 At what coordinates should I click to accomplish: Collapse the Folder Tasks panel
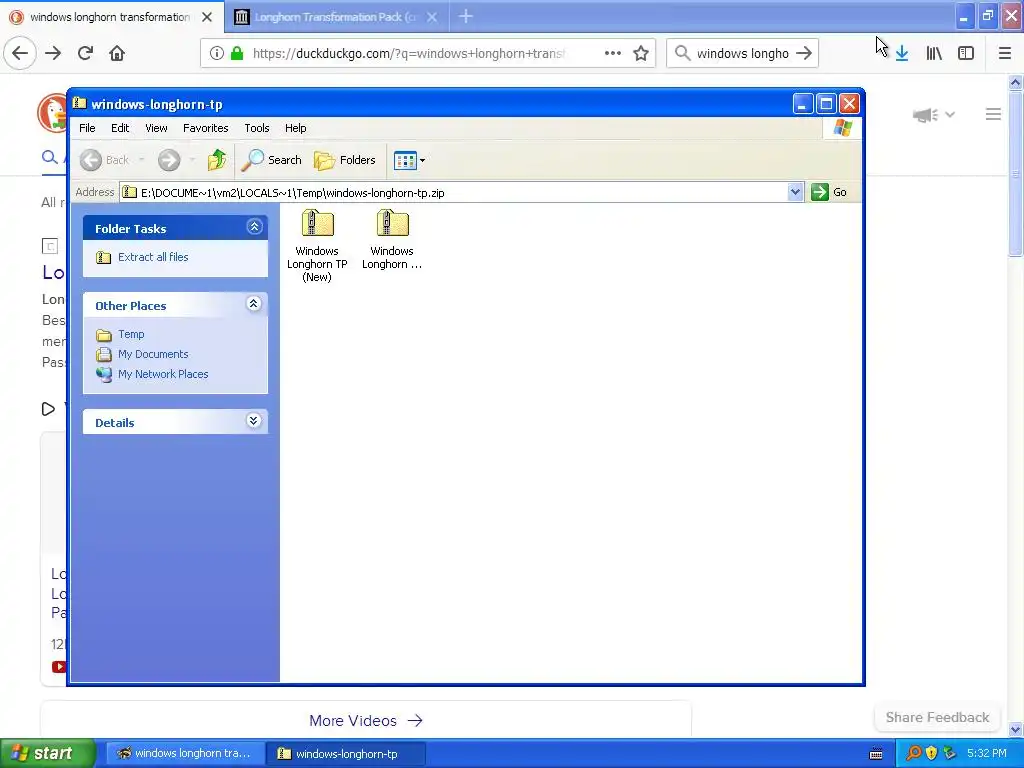pos(254,227)
